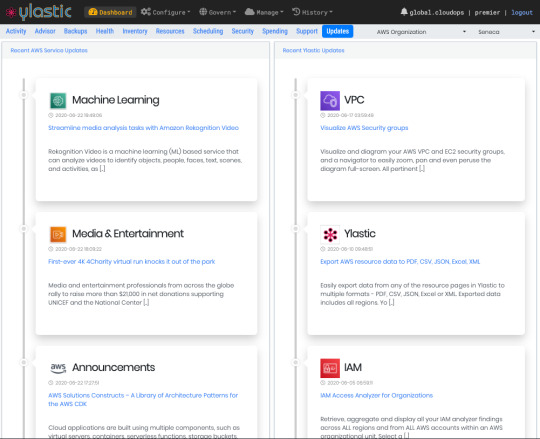This screenshot has width=540, height=439.
Task: Click the global.cloudops username text
Action: click(437, 12)
